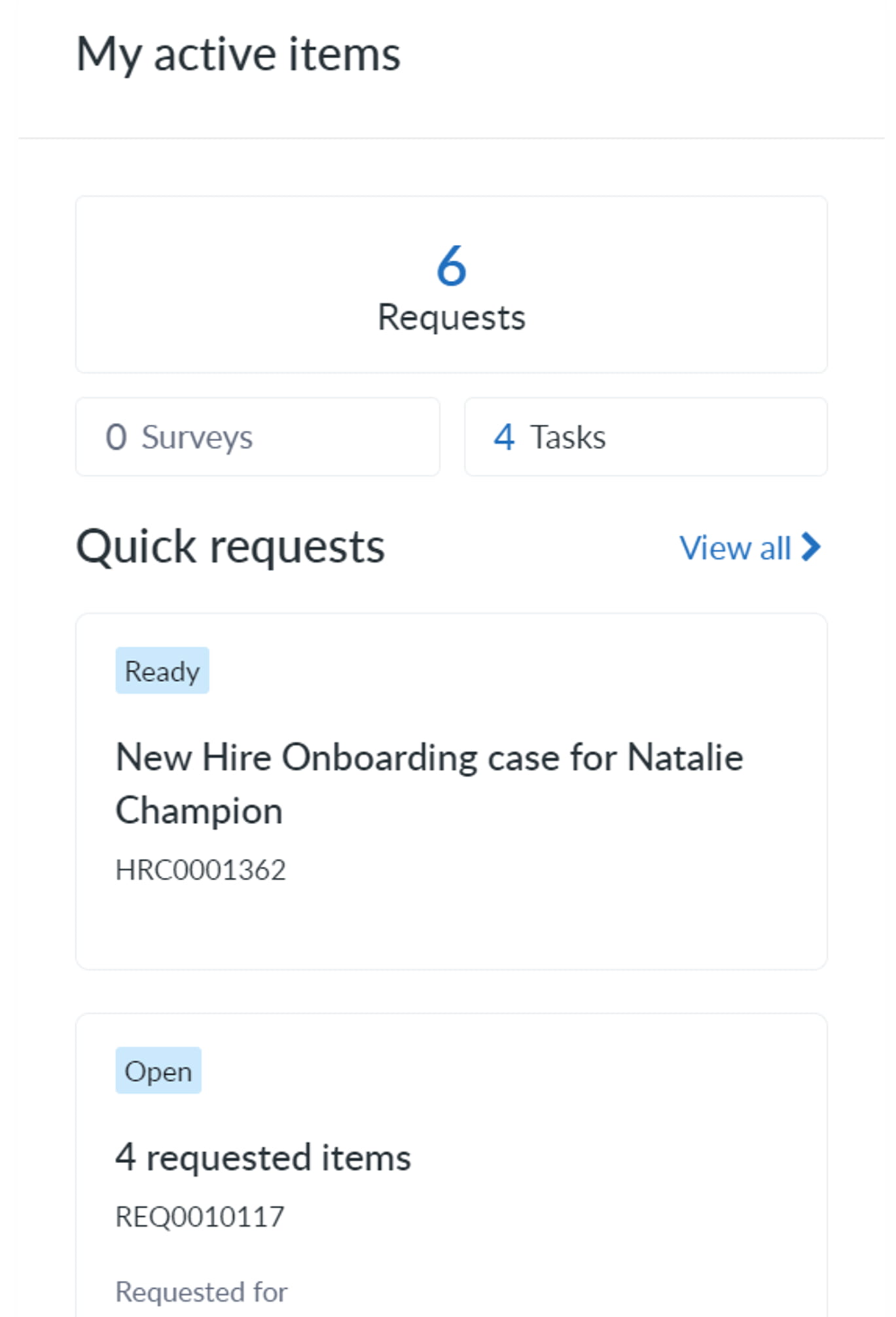Viewport: 896px width, 1317px height.
Task: Click the Open status badge
Action: point(158,1071)
